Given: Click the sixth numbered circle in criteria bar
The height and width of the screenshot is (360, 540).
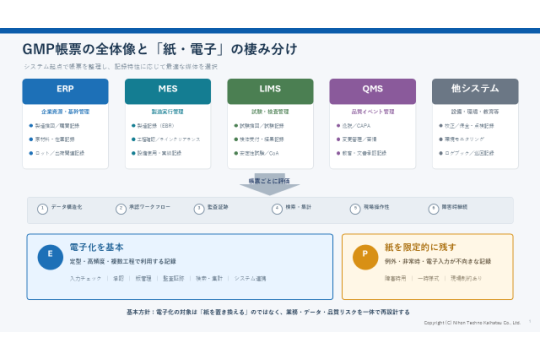Looking at the screenshot, I should click(x=433, y=209).
